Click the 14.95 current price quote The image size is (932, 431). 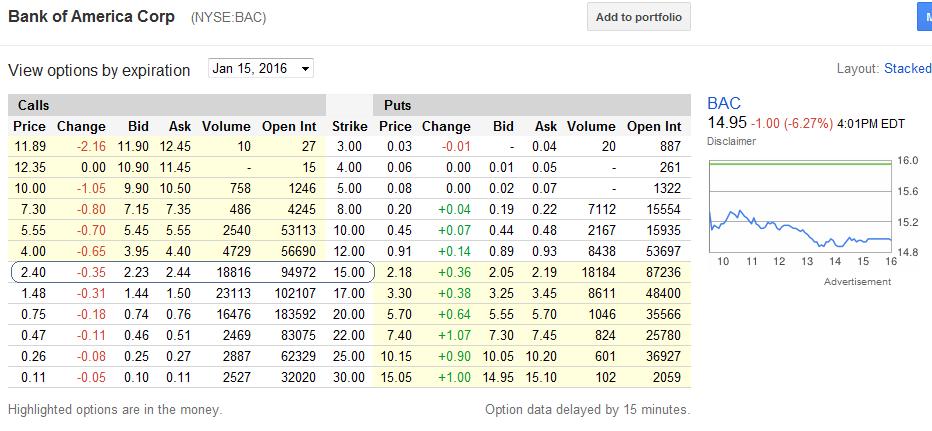(726, 124)
